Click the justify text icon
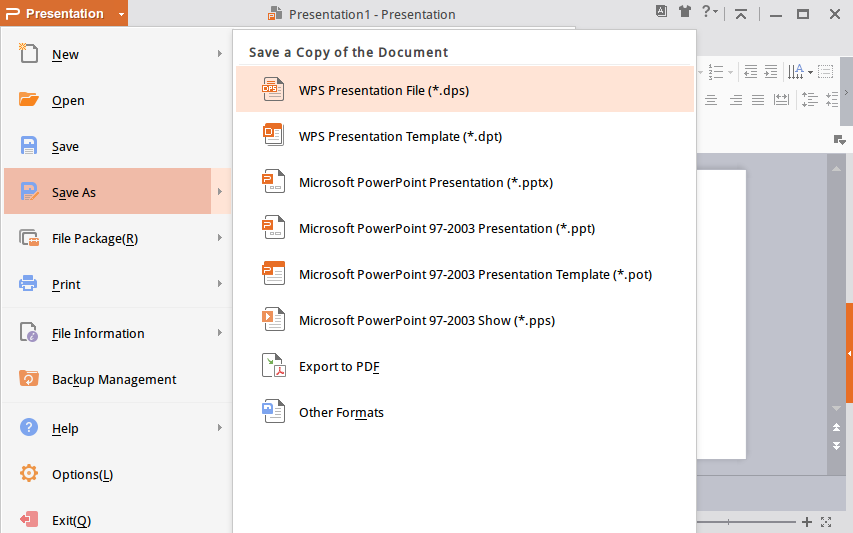 (x=758, y=100)
